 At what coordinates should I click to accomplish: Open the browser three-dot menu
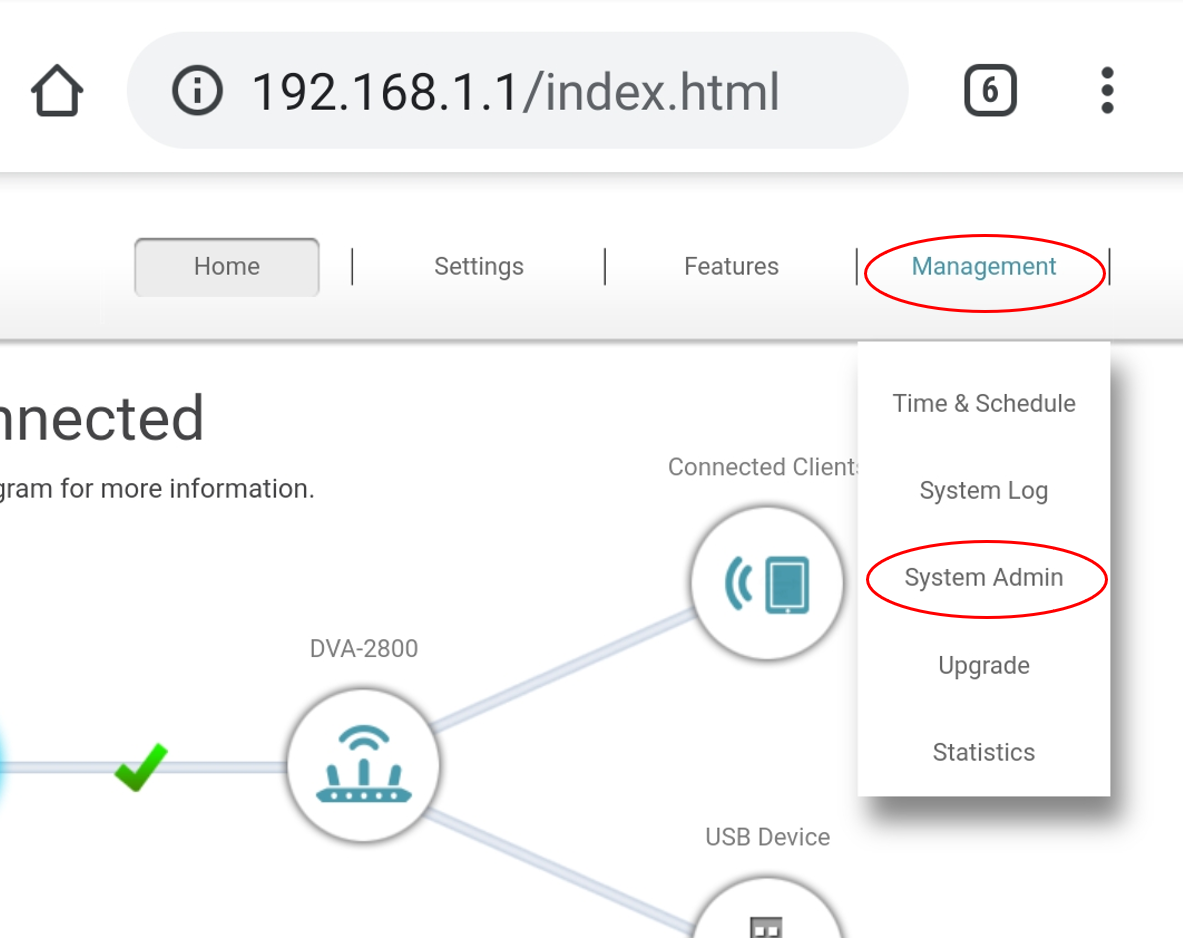1107,91
